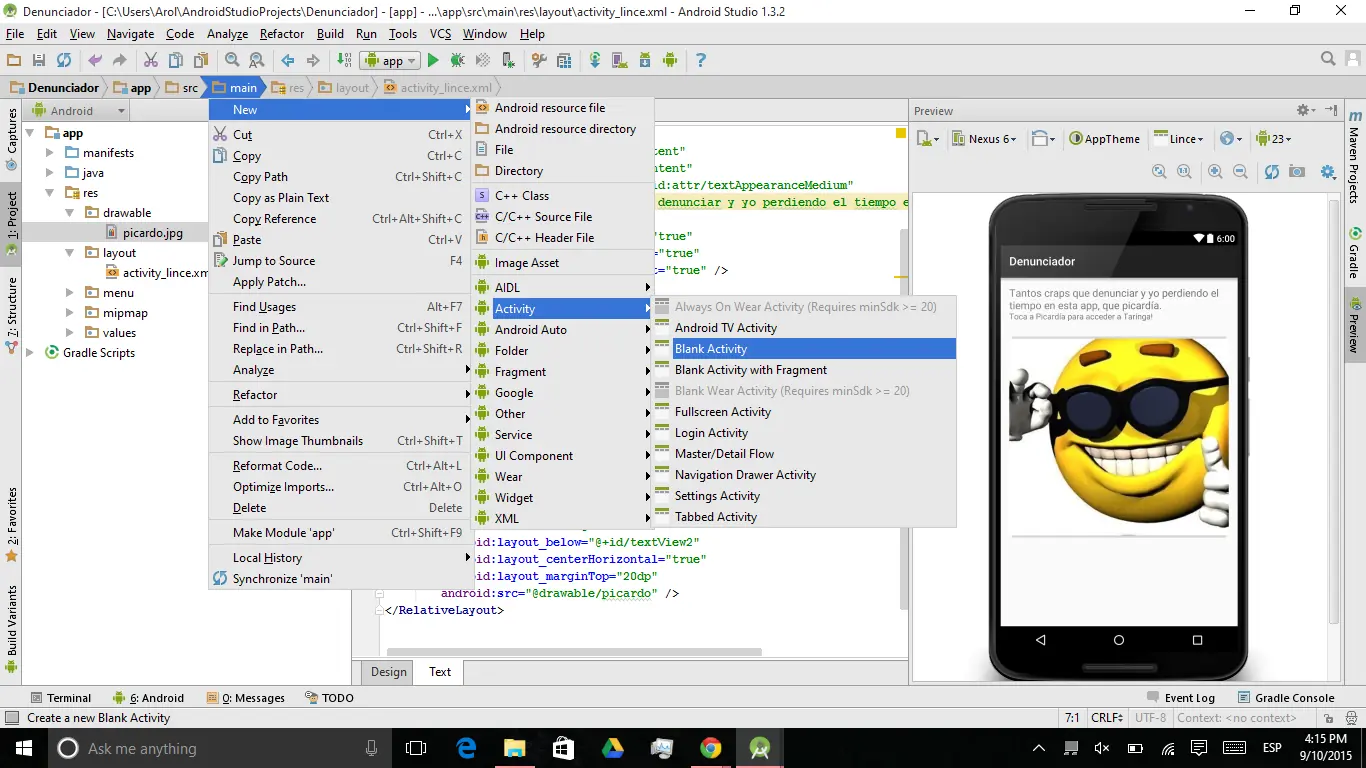Toggle the Captures tool window
This screenshot has height=768, width=1366.
(x=12, y=138)
